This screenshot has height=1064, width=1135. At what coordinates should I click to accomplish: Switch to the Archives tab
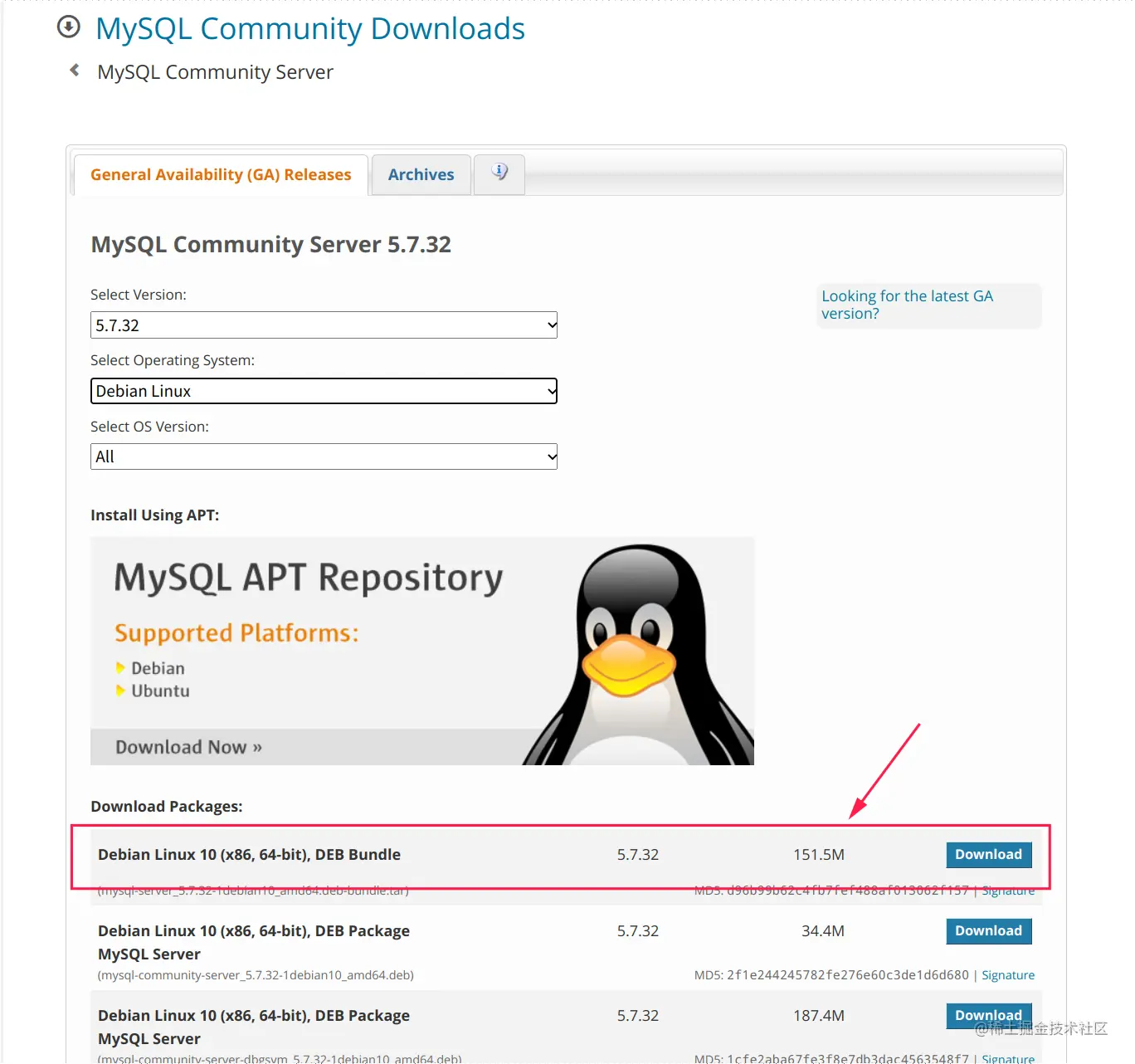421,175
